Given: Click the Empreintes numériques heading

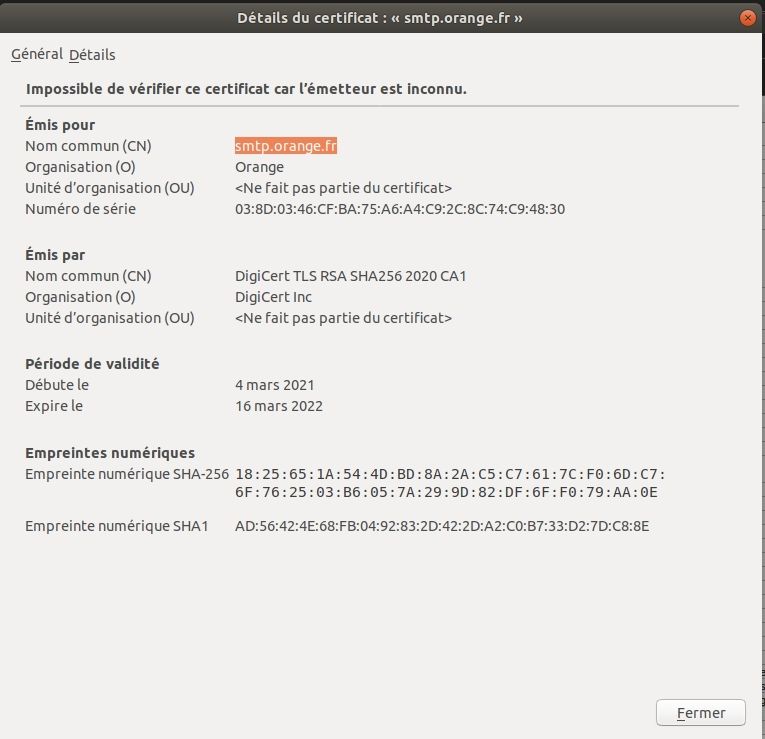Looking at the screenshot, I should (x=110, y=453).
